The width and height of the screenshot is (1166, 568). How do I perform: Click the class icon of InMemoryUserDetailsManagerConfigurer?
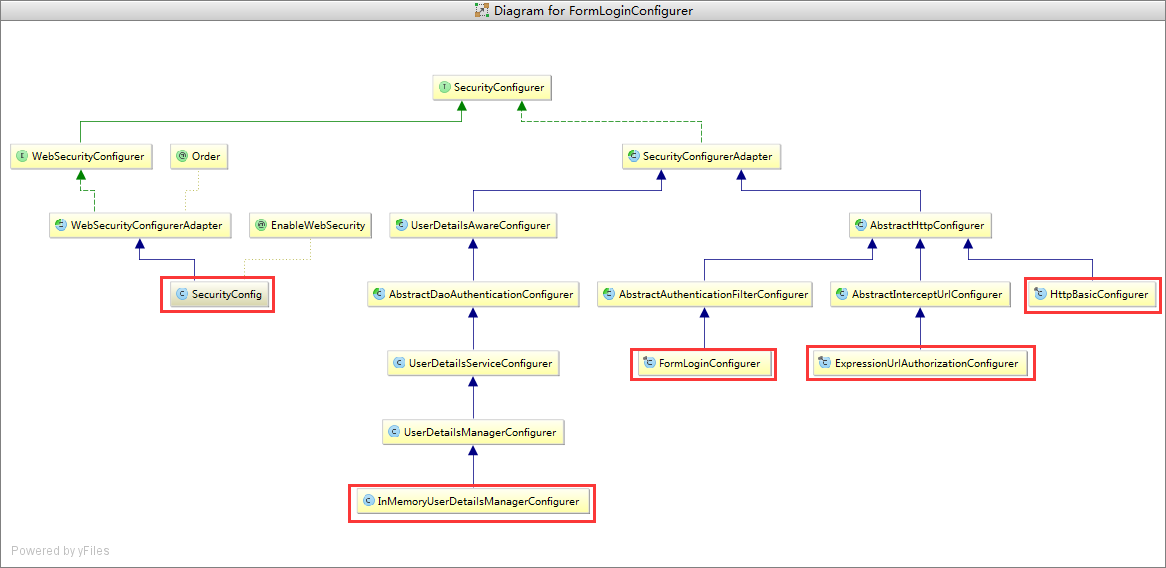[367, 501]
